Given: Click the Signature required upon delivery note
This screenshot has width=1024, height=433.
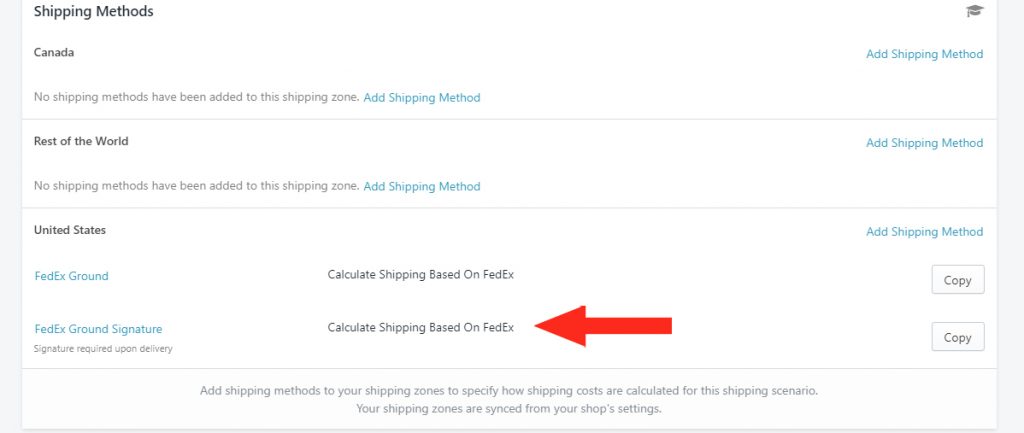Looking at the screenshot, I should click(103, 349).
